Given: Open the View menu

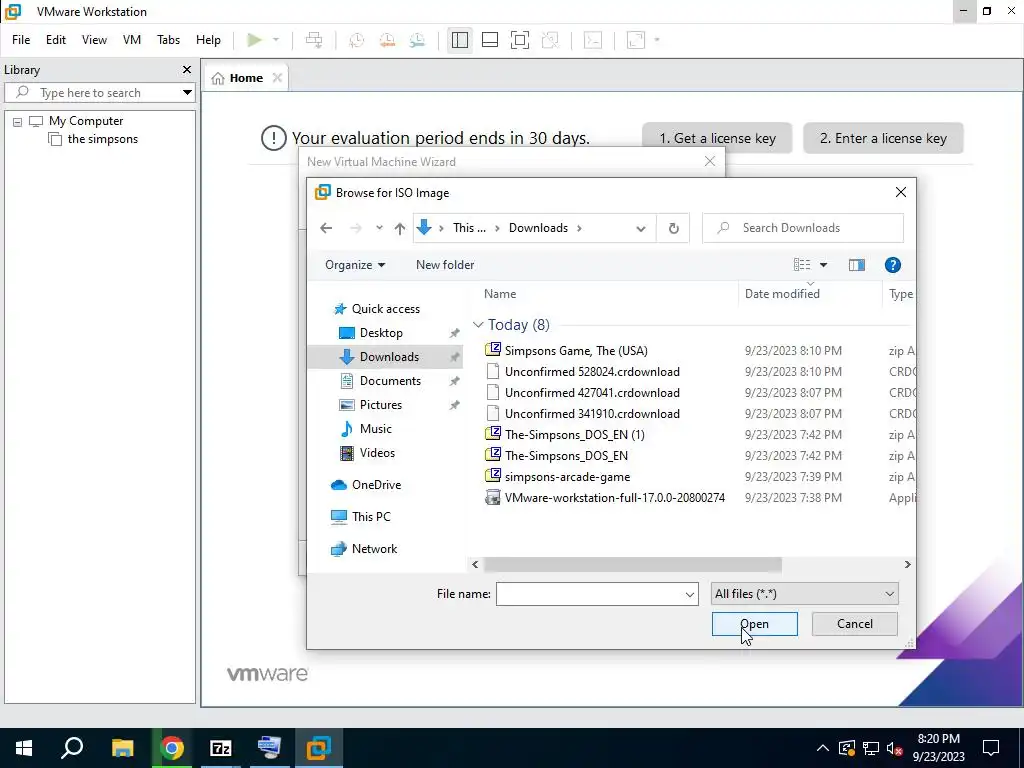Looking at the screenshot, I should pyautogui.click(x=94, y=40).
